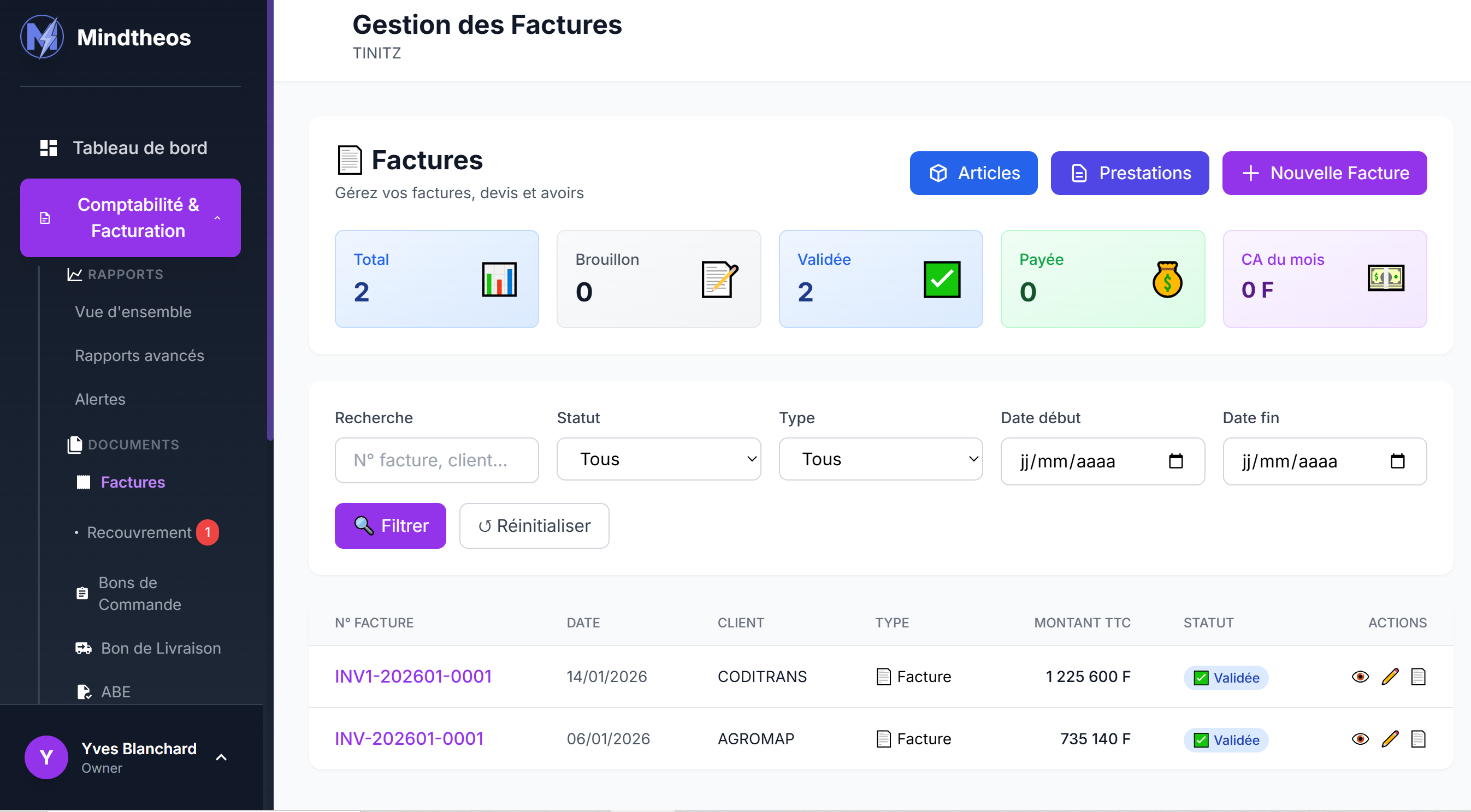Select Factures in the sidebar

133,482
